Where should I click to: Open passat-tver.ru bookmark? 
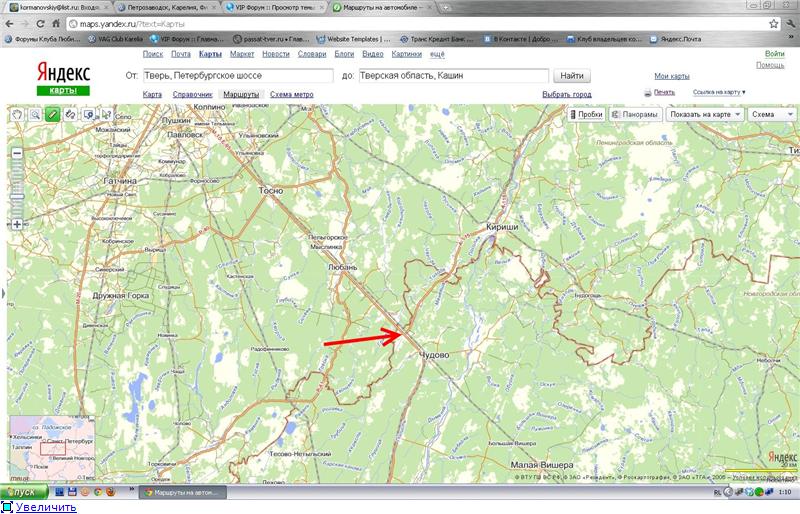coord(271,39)
